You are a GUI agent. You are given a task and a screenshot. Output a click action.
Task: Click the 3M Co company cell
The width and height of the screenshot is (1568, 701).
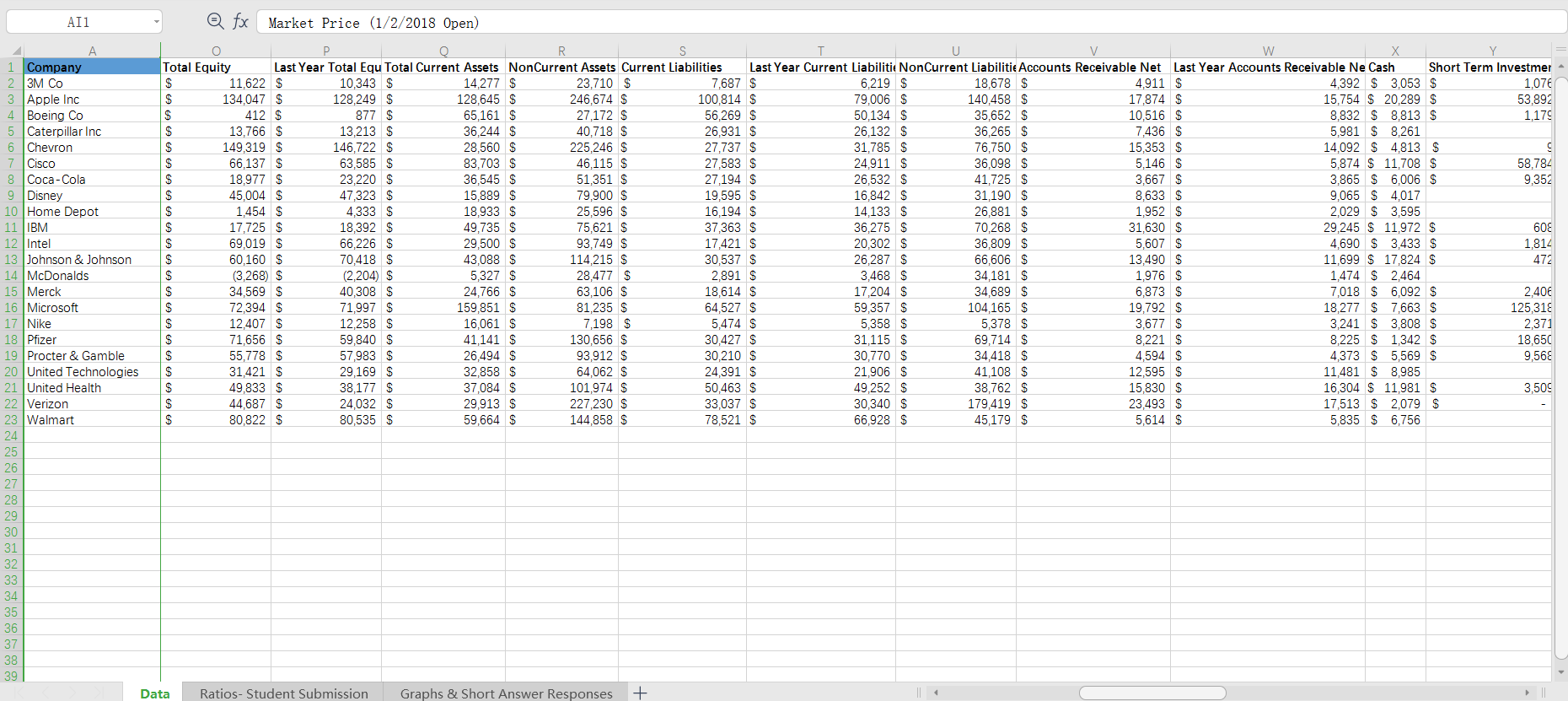92,83
